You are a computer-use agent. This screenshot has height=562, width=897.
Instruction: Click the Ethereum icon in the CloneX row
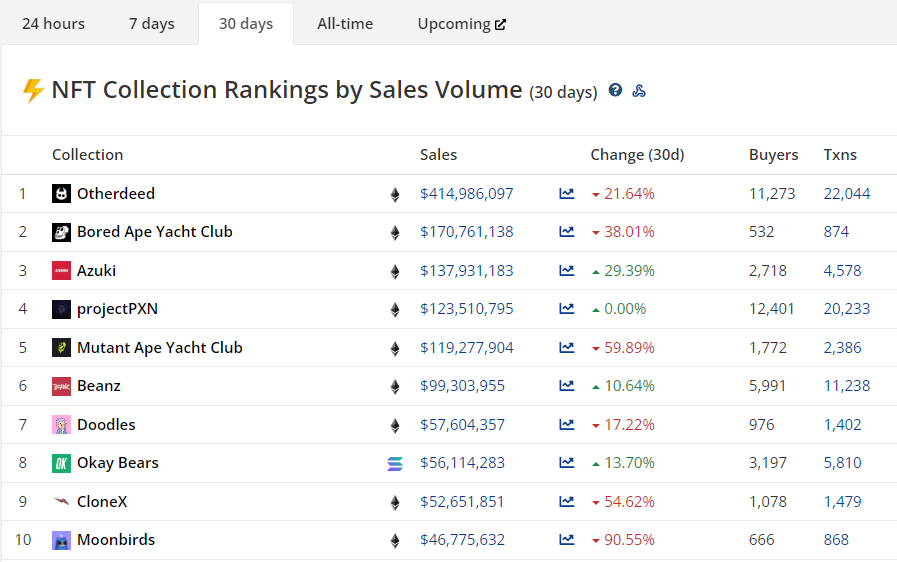pos(395,502)
